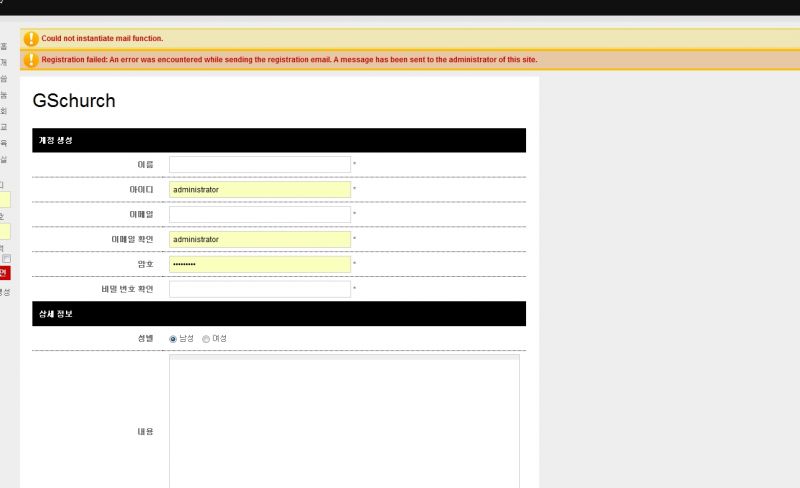Click the warning icon beside Registration failed message
Screen dimensions: 800x488
[31, 60]
